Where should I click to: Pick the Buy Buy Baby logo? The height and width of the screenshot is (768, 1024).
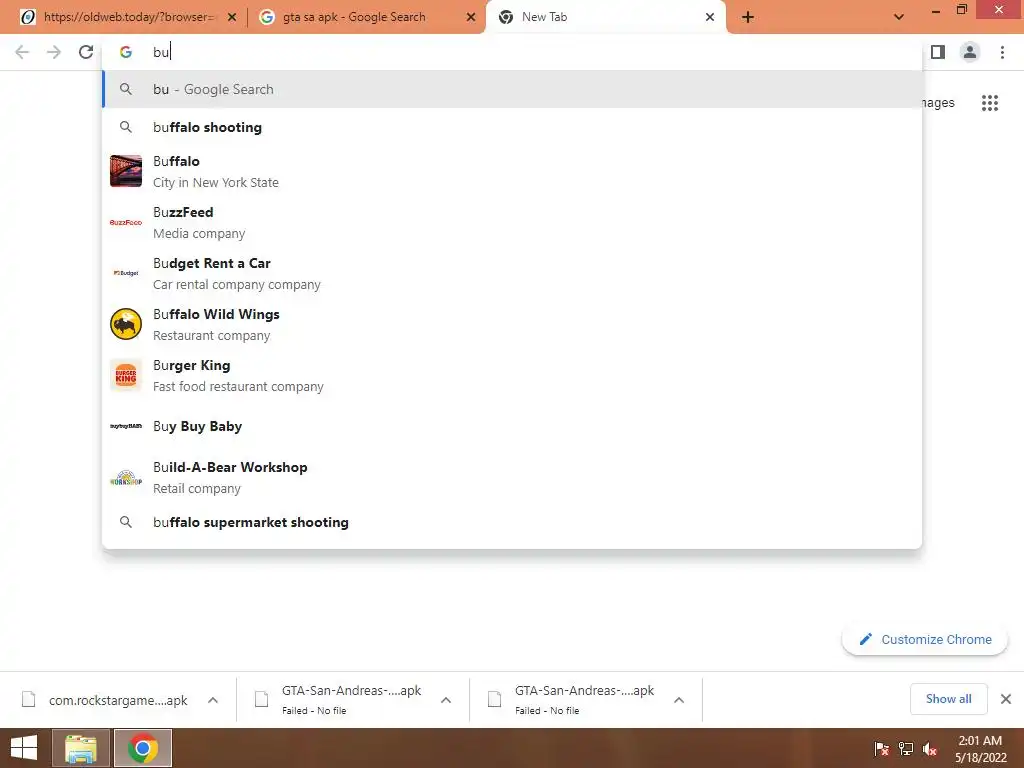tap(126, 426)
